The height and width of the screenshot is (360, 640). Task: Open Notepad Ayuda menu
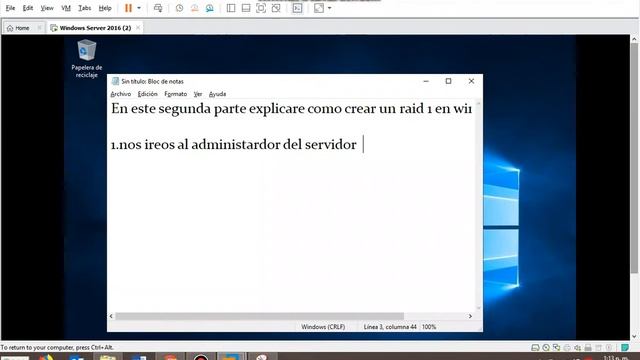[x=218, y=94]
